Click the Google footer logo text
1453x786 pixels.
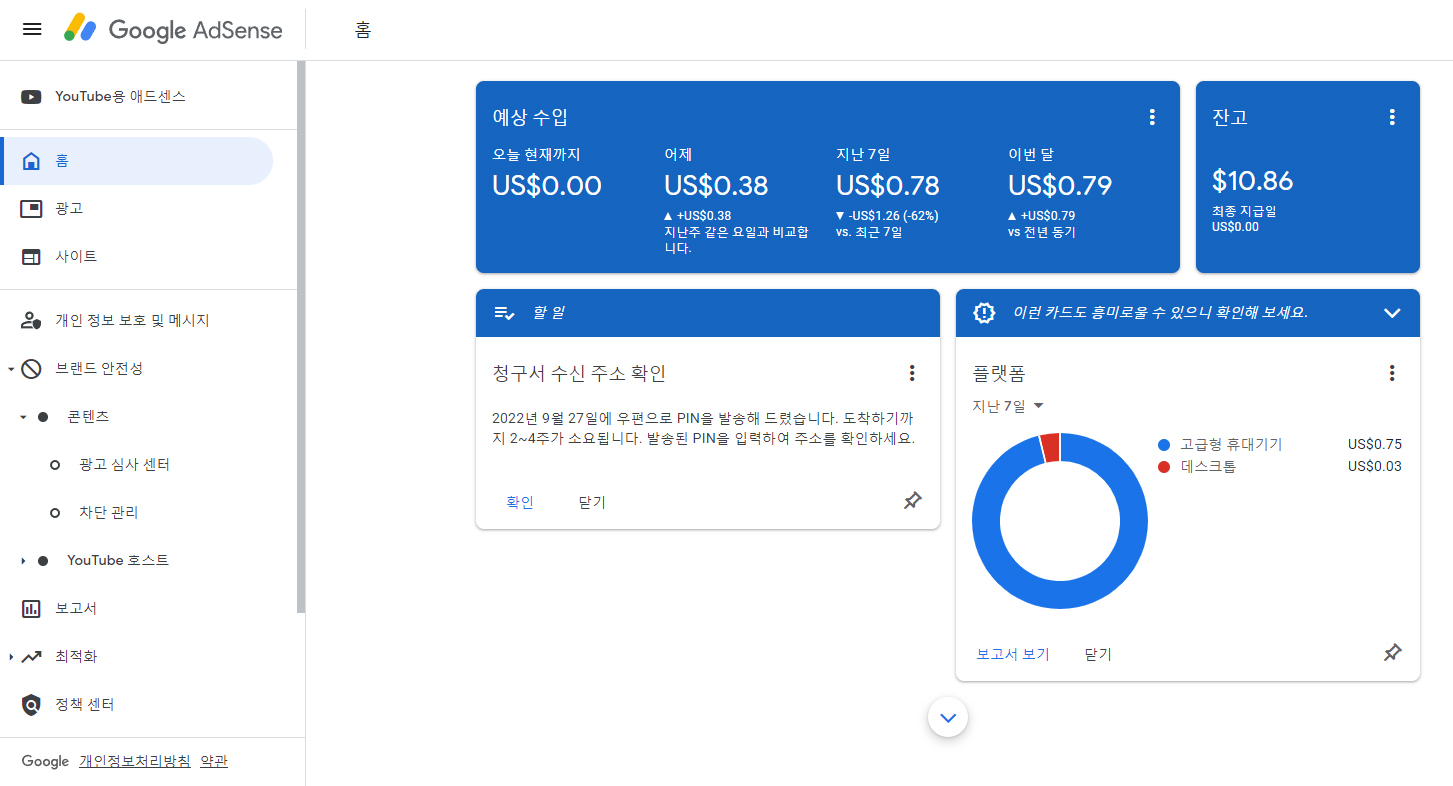point(45,761)
